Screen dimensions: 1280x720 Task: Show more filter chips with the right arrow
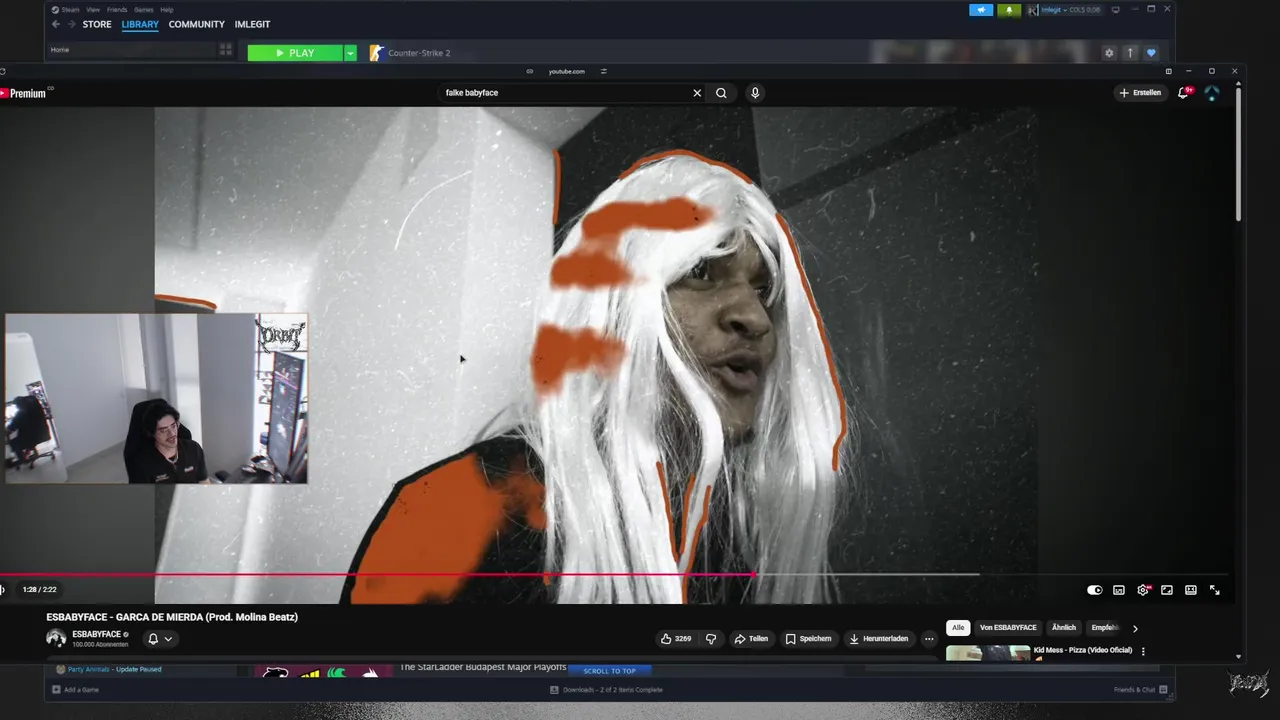coord(1135,628)
